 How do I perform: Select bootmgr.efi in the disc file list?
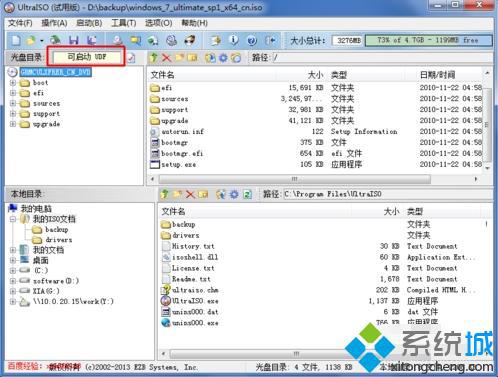click(182, 153)
